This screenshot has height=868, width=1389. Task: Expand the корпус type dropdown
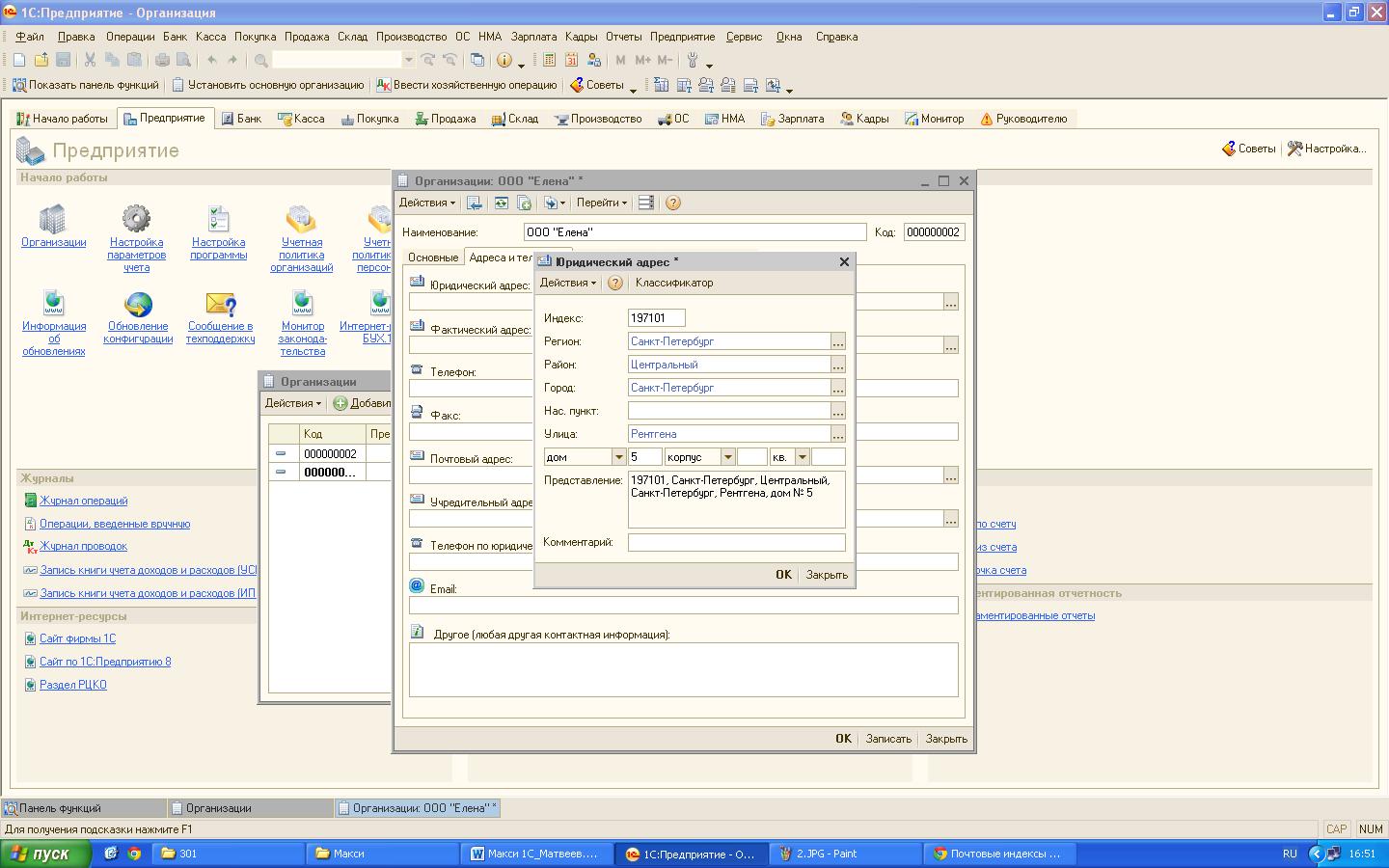click(728, 457)
